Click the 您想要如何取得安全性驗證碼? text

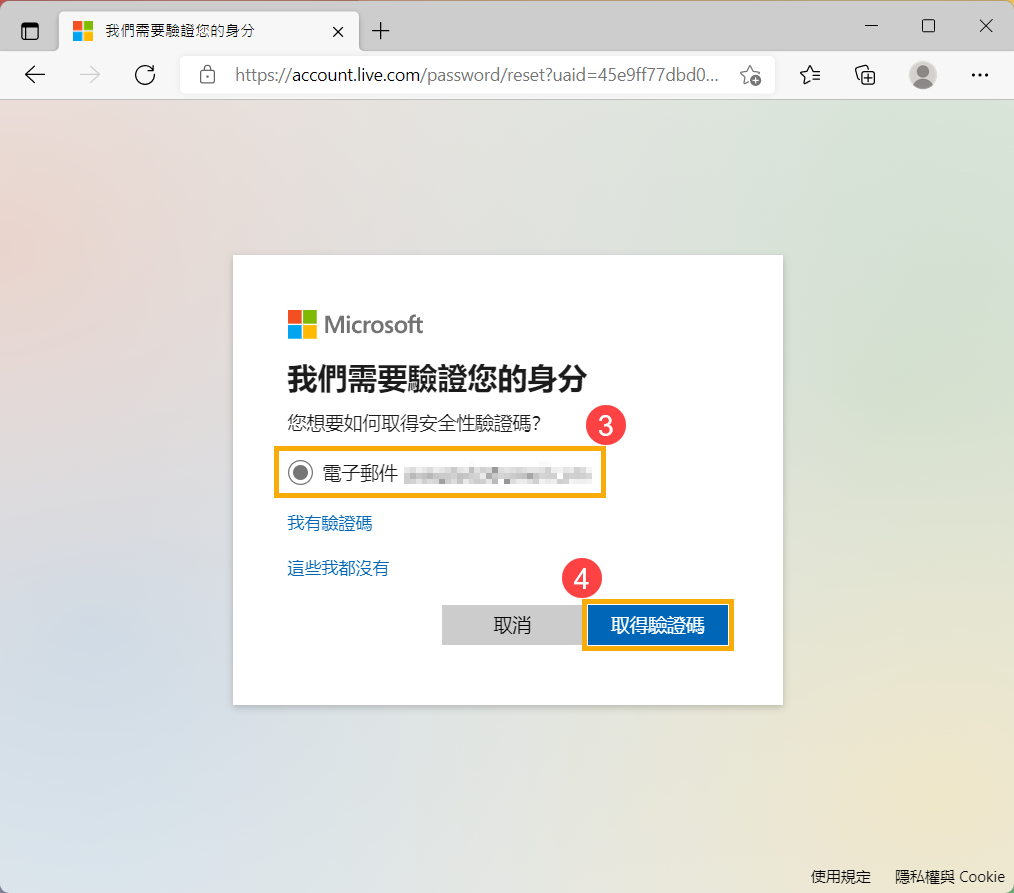point(414,424)
